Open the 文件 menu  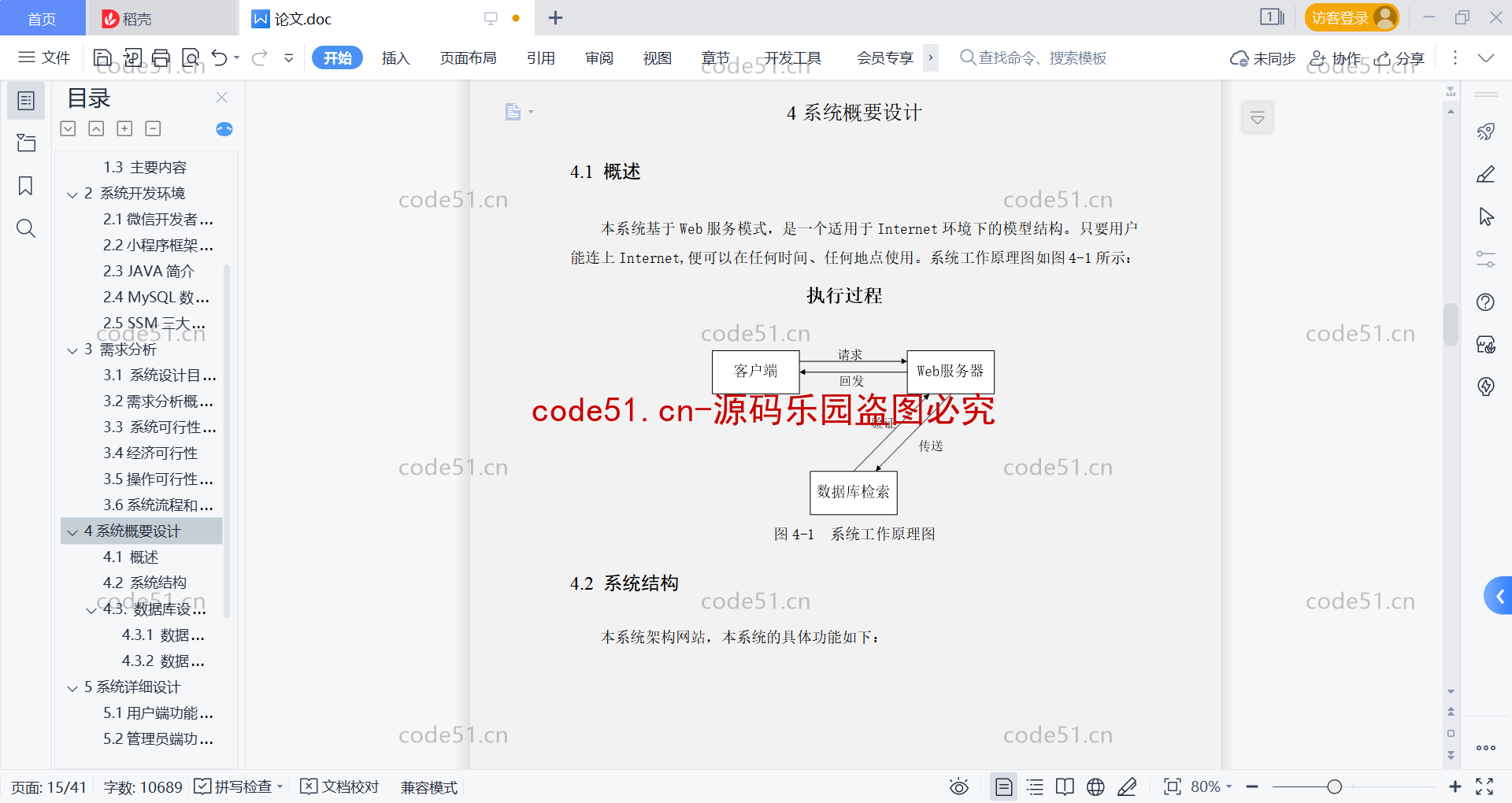[x=45, y=57]
